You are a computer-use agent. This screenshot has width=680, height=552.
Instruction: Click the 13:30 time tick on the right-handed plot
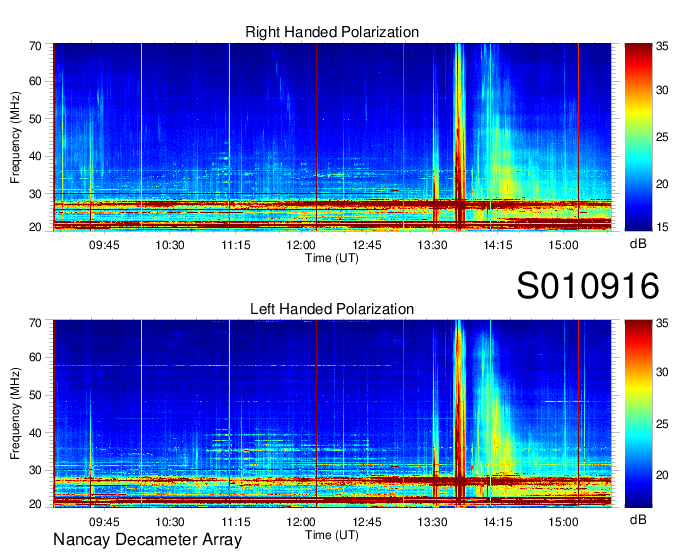(x=432, y=245)
